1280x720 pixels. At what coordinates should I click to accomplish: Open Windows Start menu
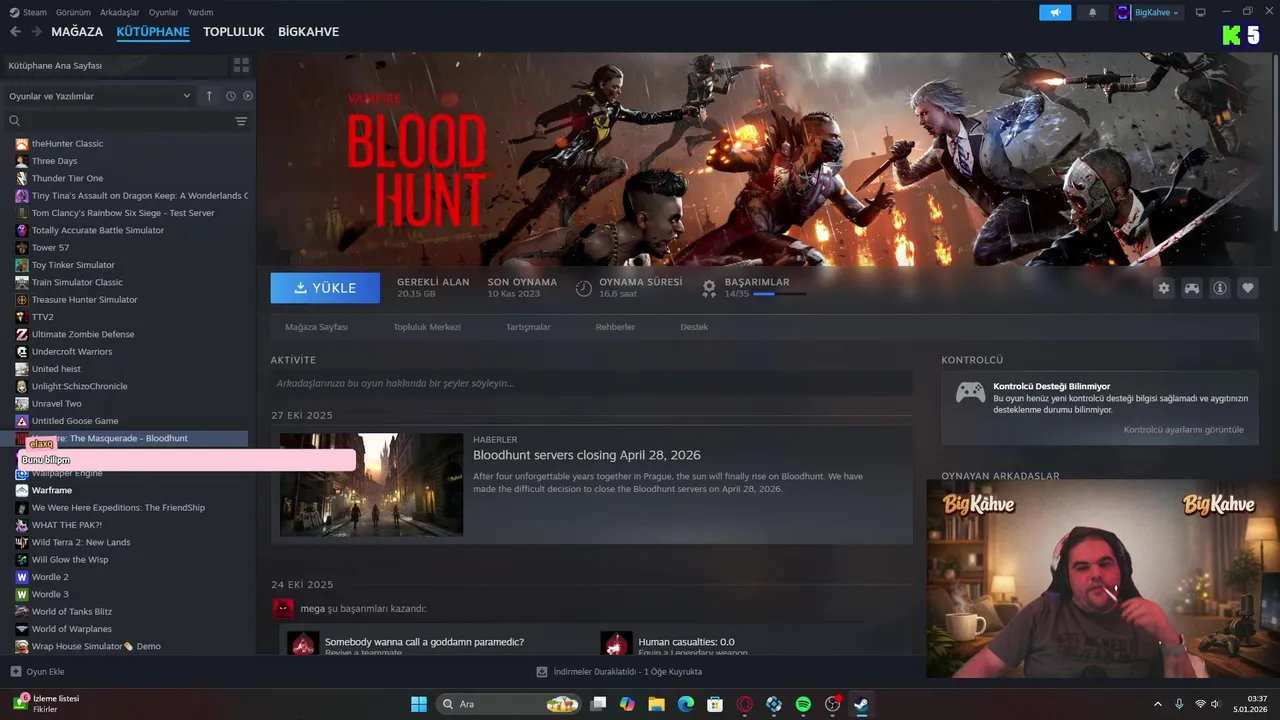click(x=419, y=704)
